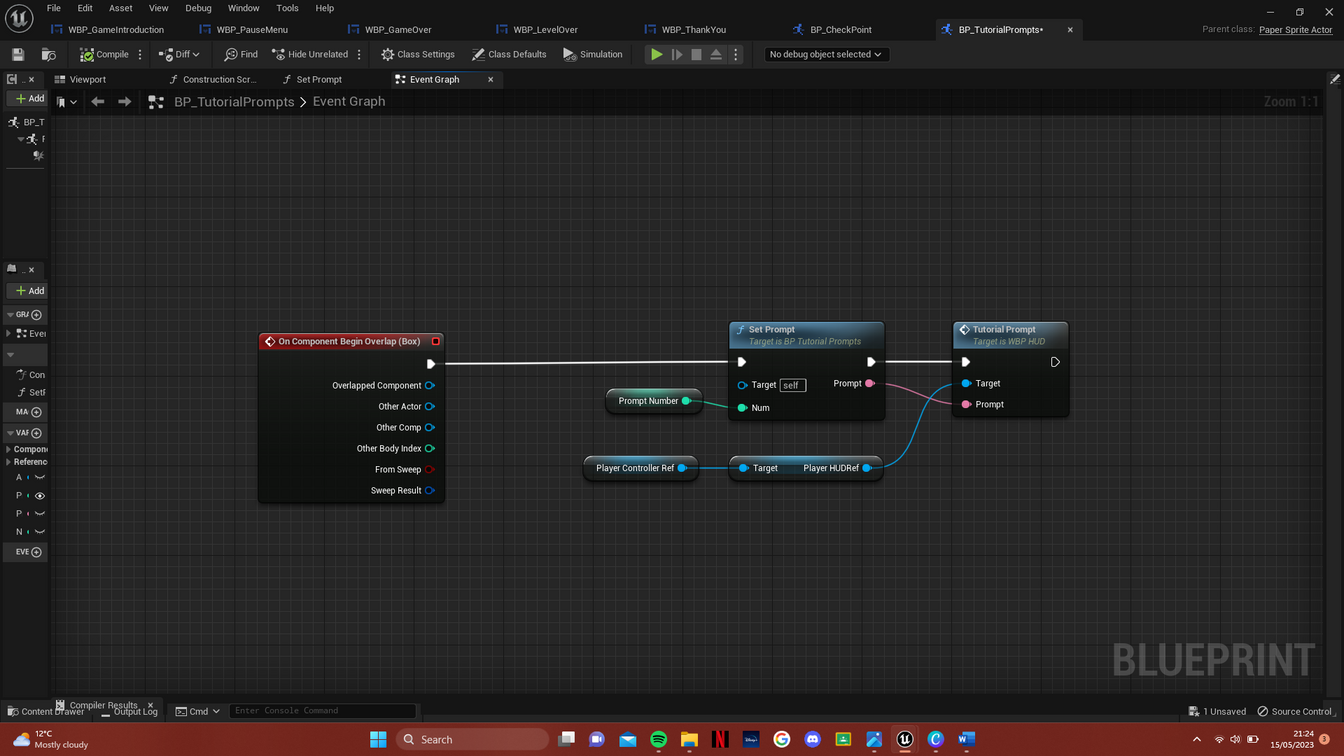The width and height of the screenshot is (1344, 756).
Task: Click the Find button
Action: click(x=241, y=54)
